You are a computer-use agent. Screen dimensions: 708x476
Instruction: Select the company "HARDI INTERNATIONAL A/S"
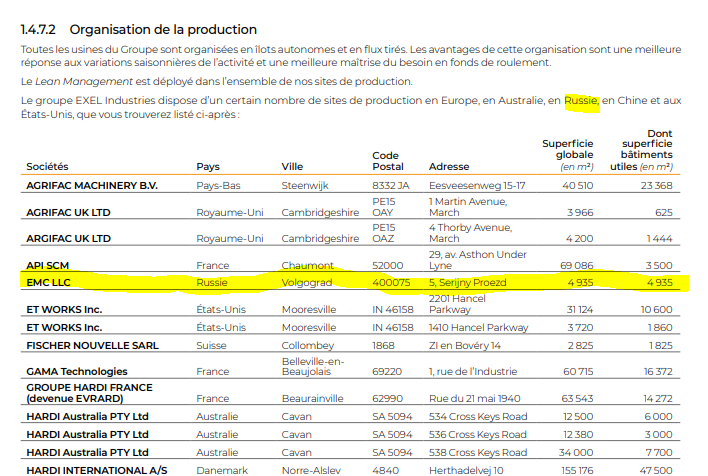97,471
